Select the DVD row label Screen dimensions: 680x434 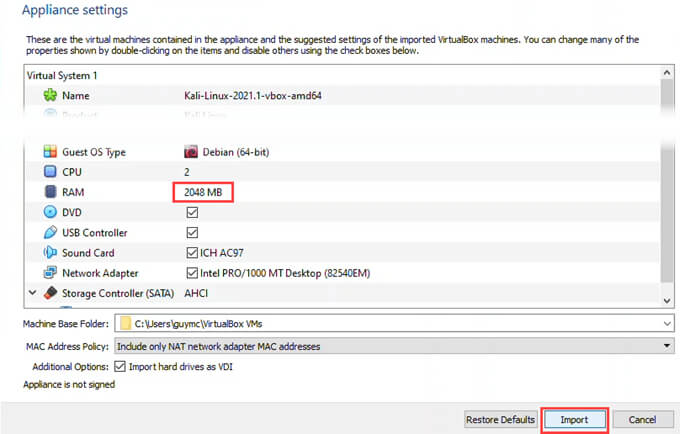72,212
